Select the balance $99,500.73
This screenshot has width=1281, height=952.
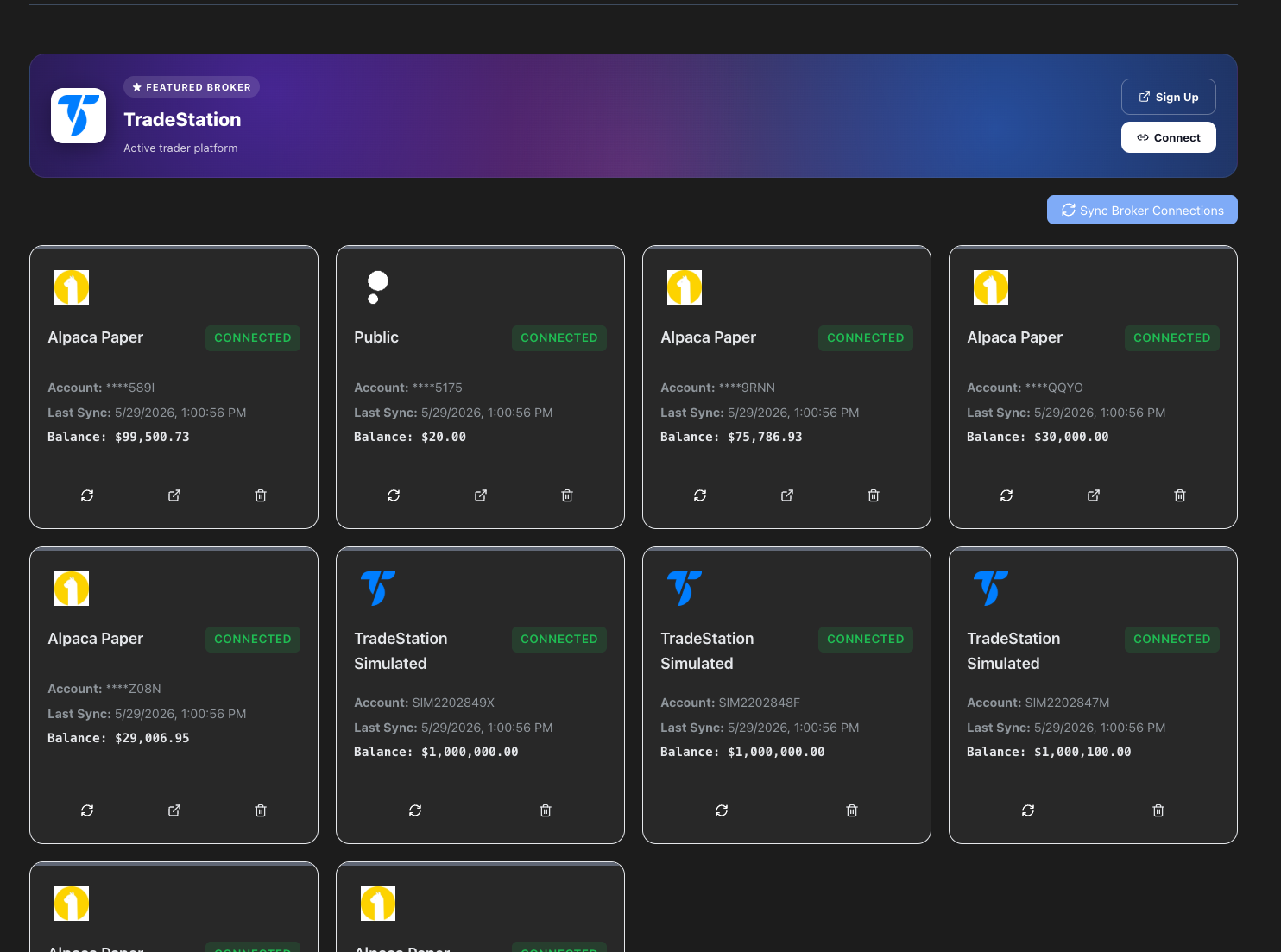point(152,437)
